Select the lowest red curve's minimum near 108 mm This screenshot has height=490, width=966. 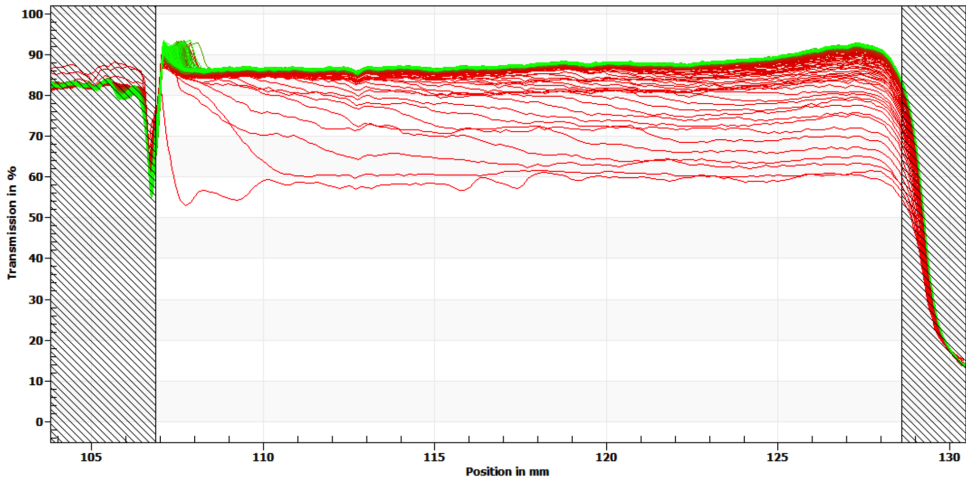[x=185, y=204]
